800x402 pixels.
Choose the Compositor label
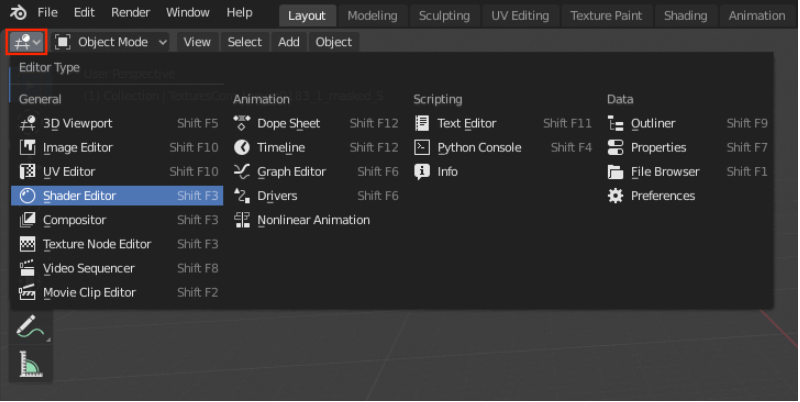tap(74, 220)
